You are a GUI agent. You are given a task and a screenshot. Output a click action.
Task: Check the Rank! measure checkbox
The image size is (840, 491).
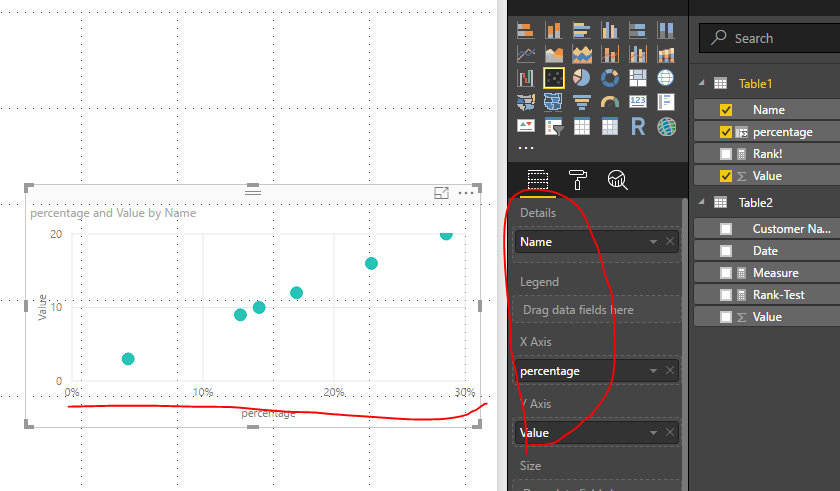(x=726, y=154)
